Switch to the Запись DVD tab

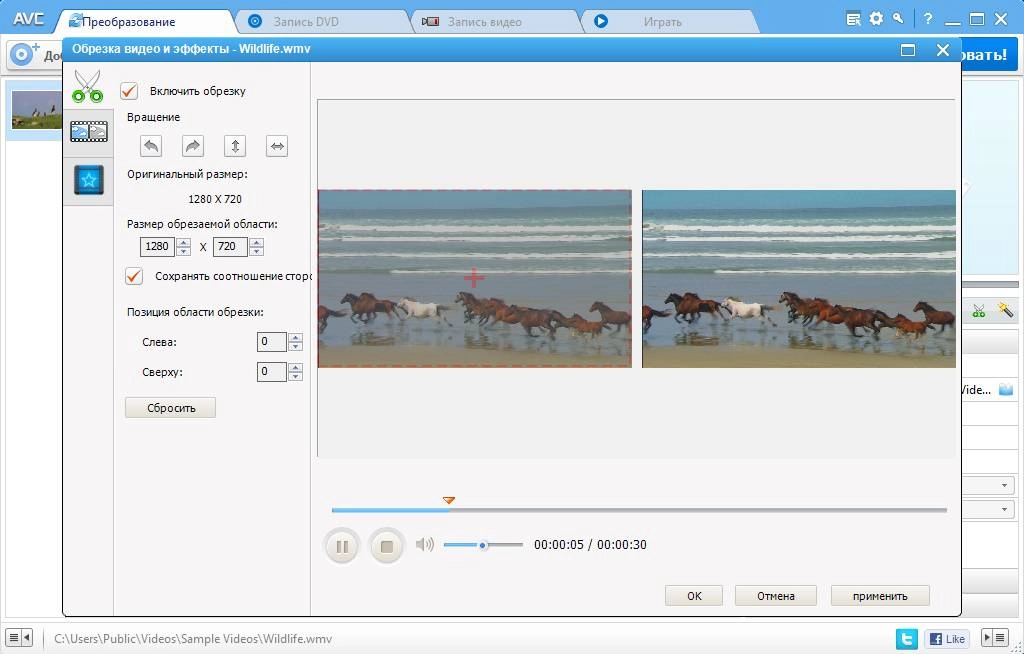point(321,22)
